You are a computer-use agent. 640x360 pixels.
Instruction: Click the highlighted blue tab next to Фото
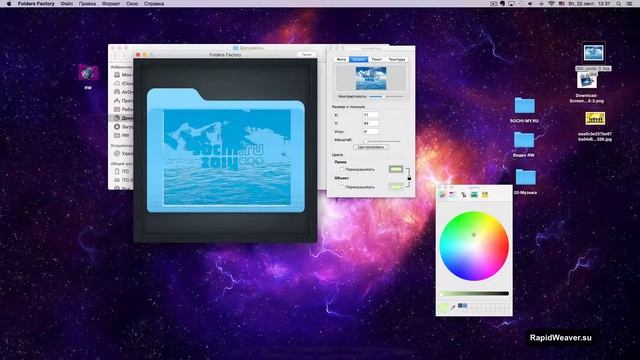[x=358, y=60]
